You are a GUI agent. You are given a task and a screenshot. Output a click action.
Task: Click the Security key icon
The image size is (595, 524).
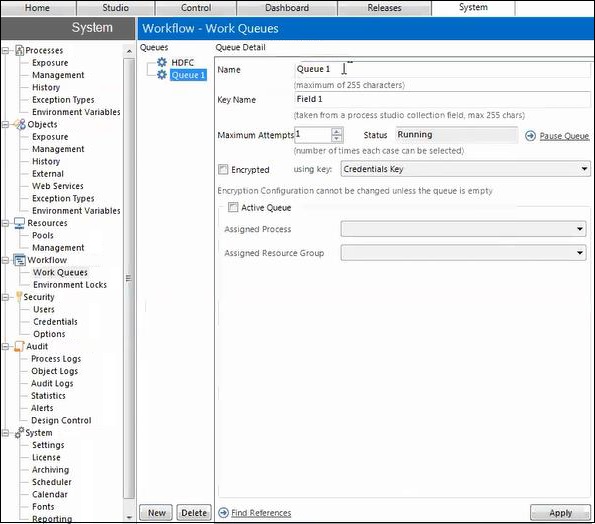19,297
